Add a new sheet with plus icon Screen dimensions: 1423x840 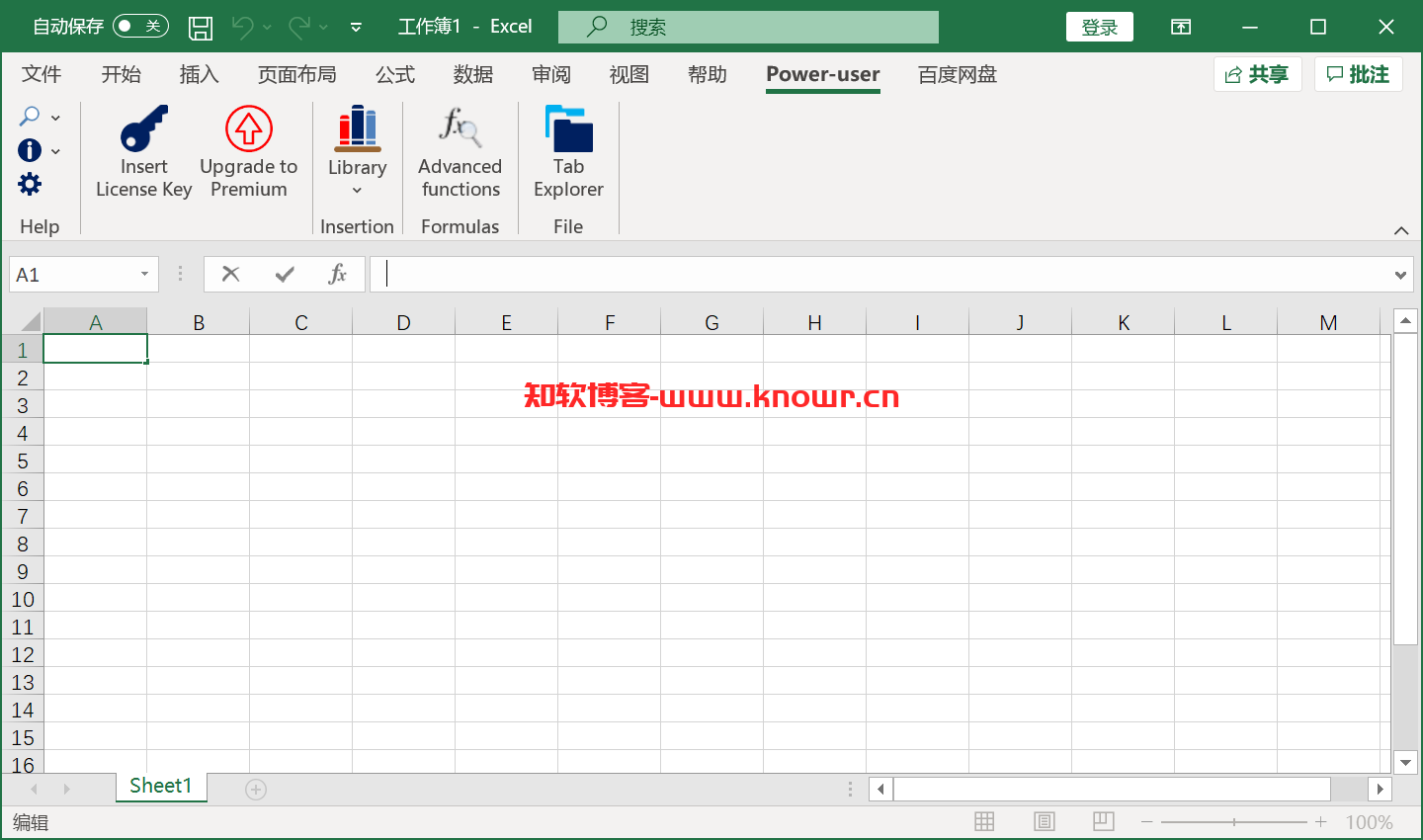click(x=256, y=789)
